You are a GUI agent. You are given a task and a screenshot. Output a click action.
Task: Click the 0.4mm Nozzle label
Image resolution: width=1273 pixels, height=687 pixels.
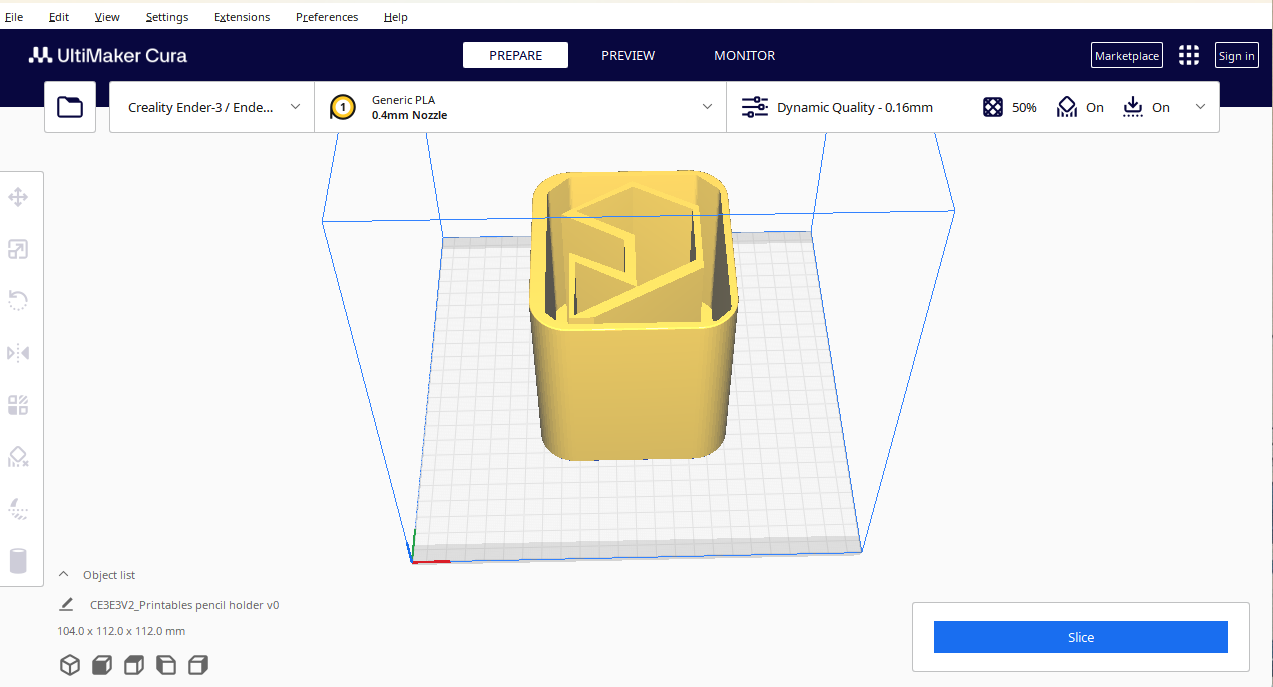[409, 115]
